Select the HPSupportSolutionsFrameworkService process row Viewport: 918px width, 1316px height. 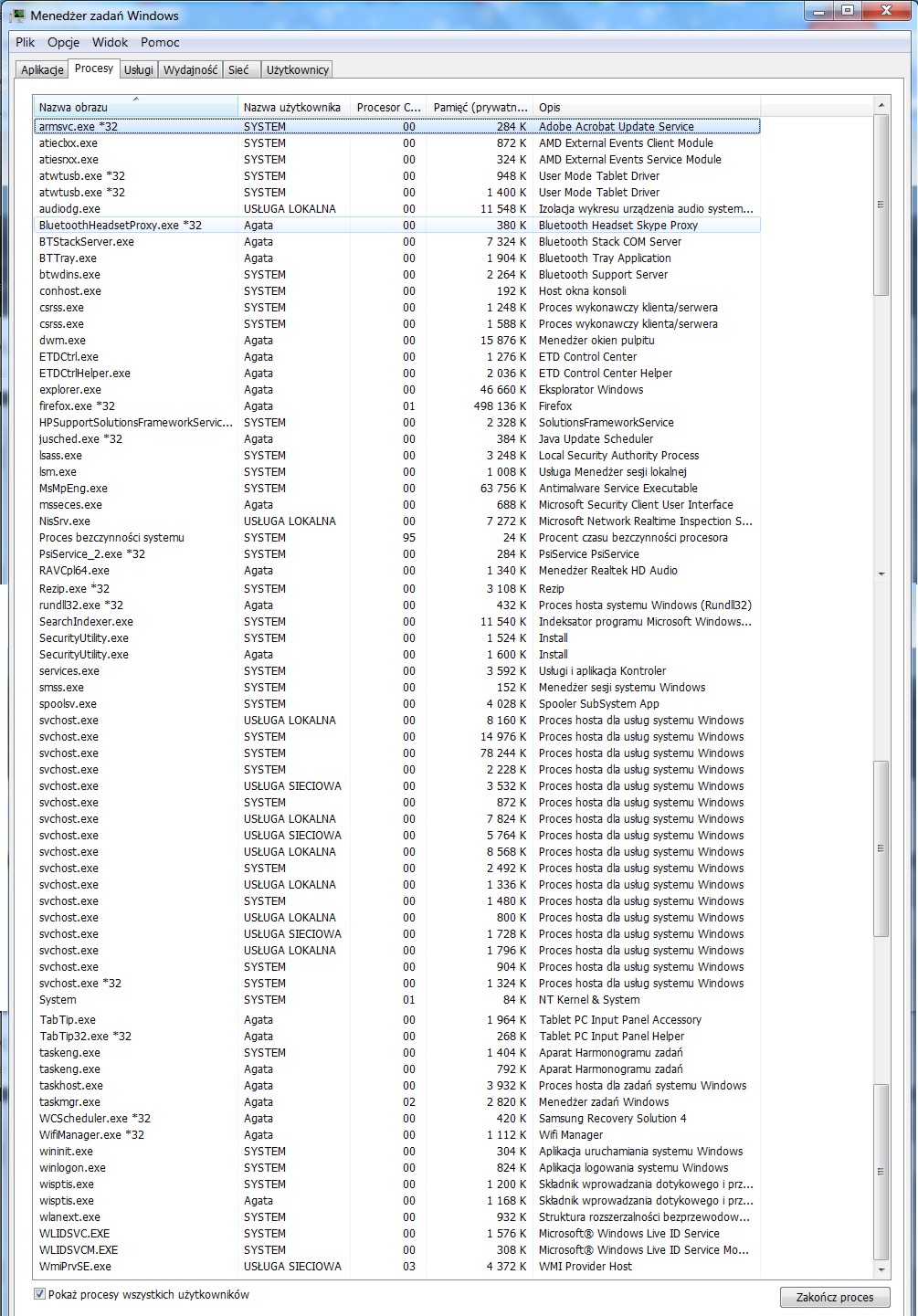click(396, 423)
